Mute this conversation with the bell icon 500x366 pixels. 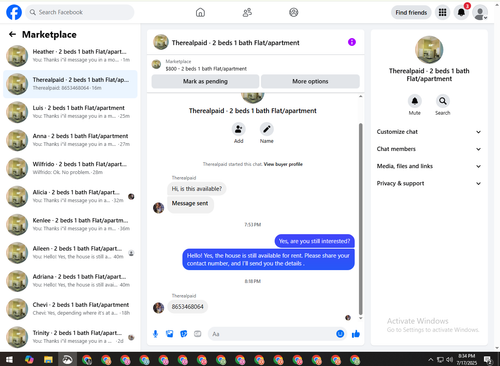coord(415,101)
